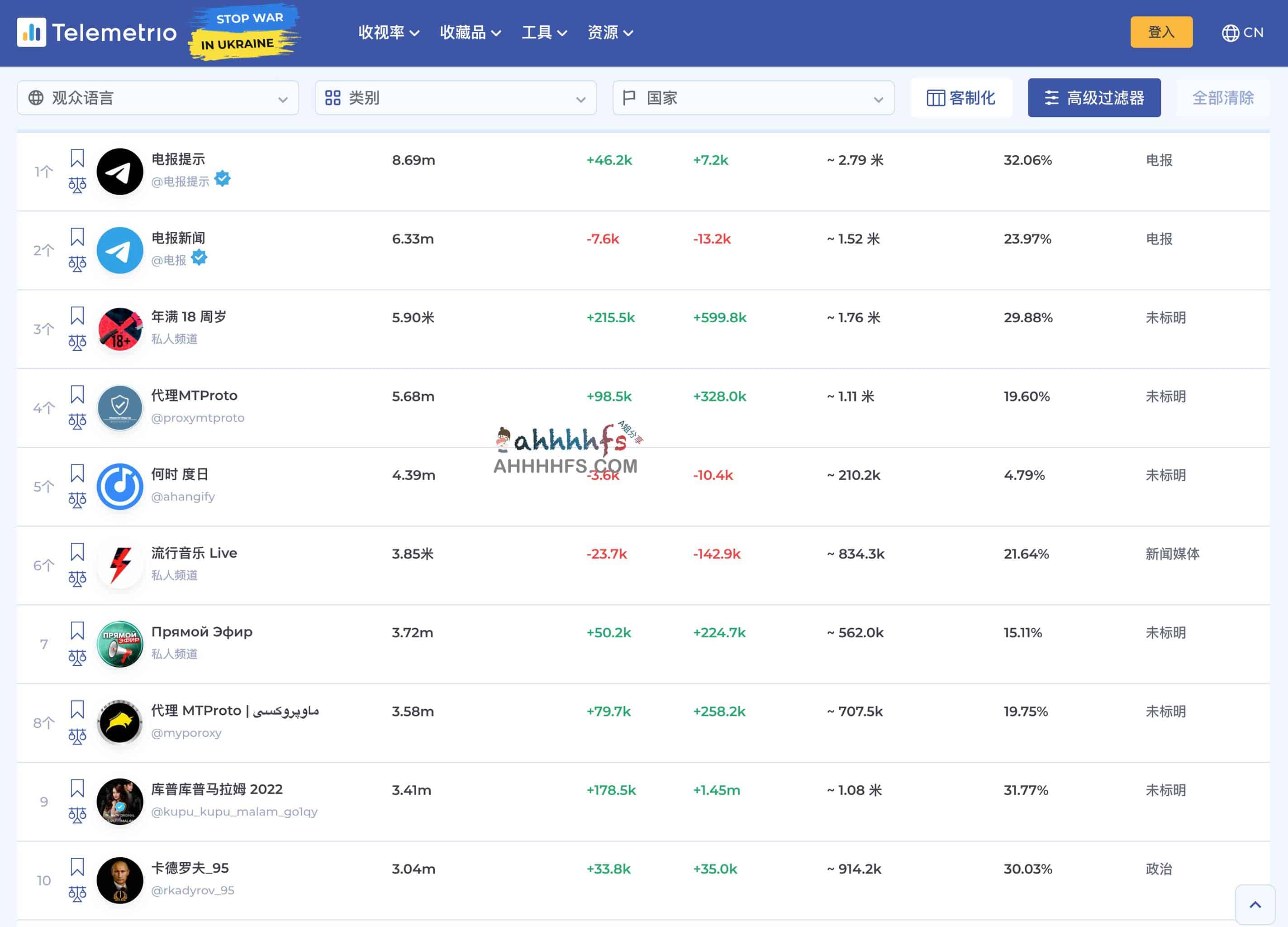The image size is (1288, 927).
Task: Click the Telemetrio logo
Action: tap(97, 33)
